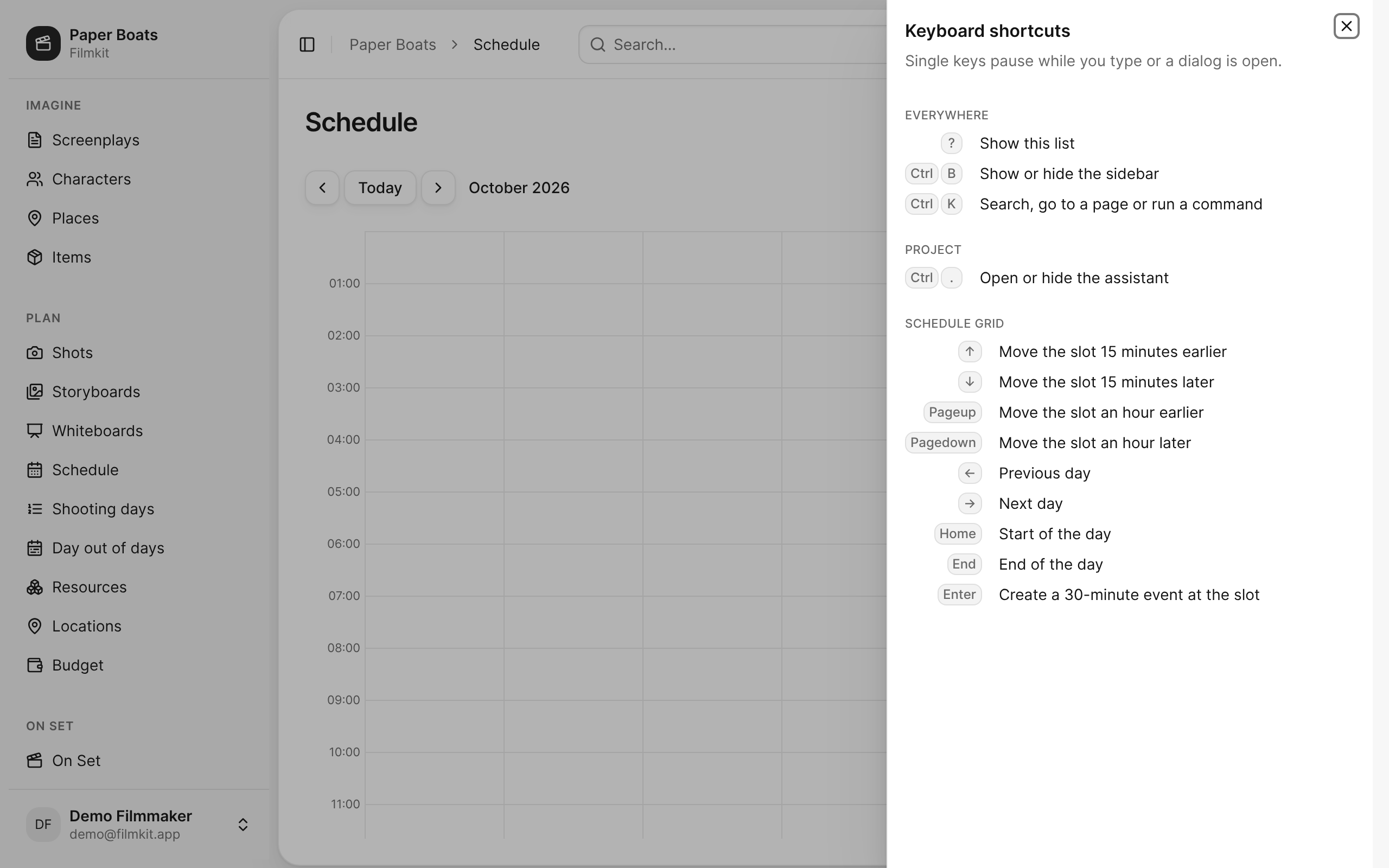Viewport: 1389px width, 868px height.
Task: Focus the Search input field
Action: tap(733, 44)
